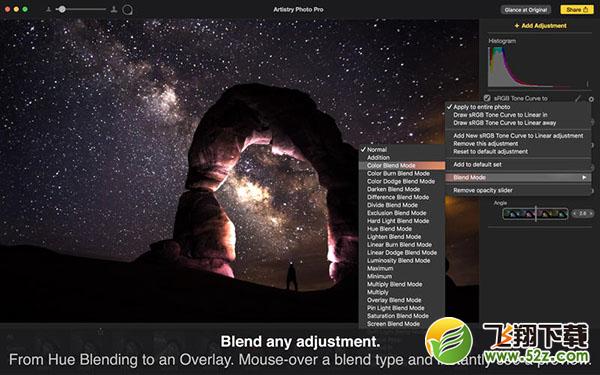This screenshot has height=375, width=600.
Task: Click the Add Adjustment button
Action: pos(540,26)
